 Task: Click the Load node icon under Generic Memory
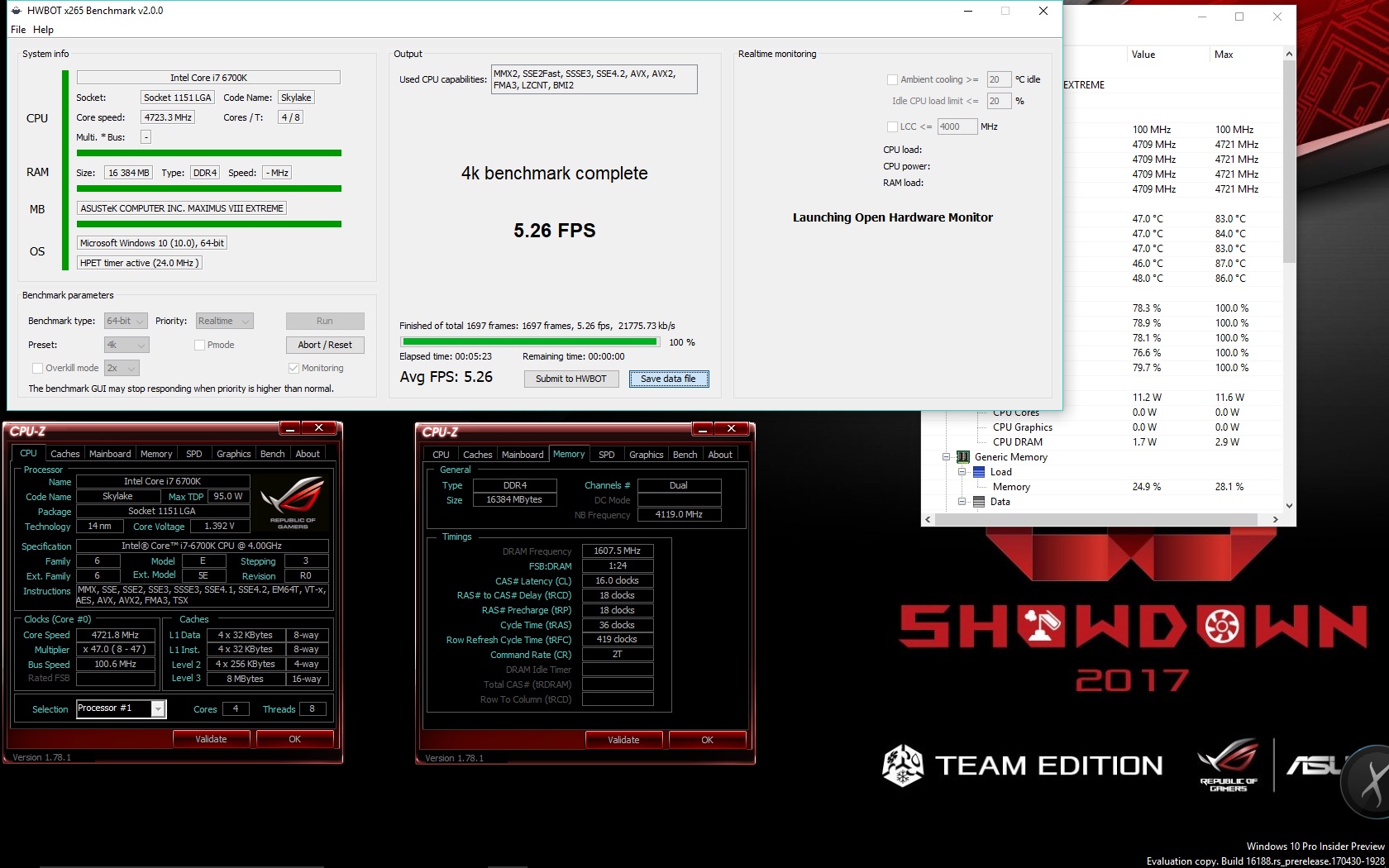coord(979,472)
